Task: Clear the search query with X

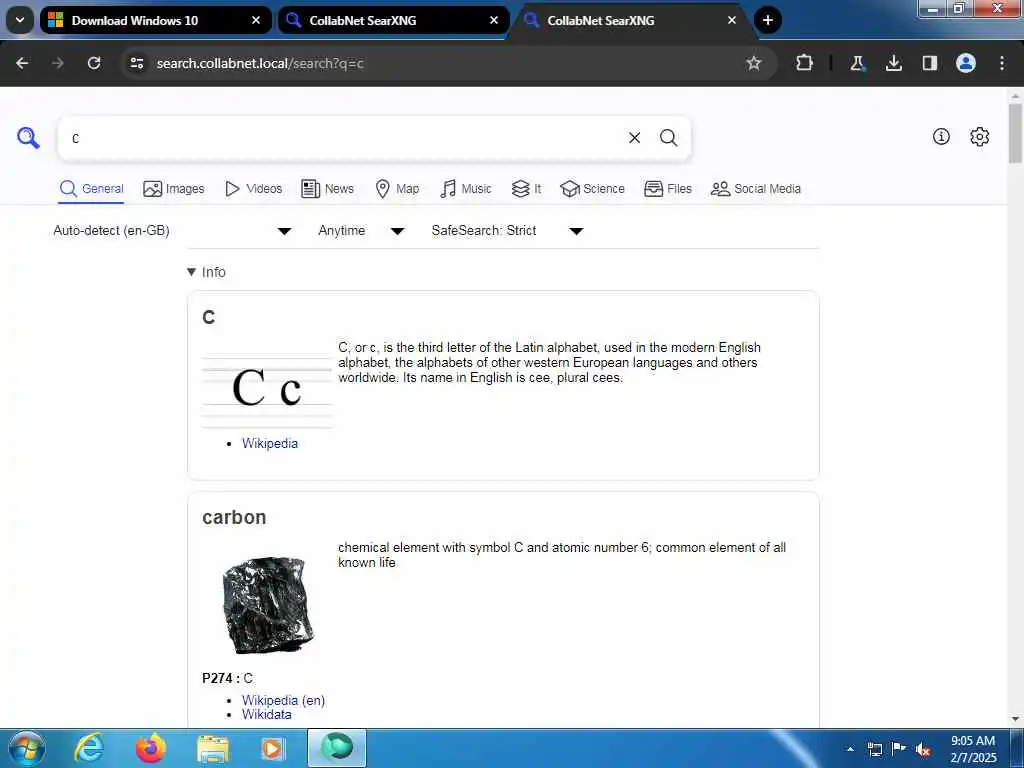Action: pyautogui.click(x=634, y=138)
